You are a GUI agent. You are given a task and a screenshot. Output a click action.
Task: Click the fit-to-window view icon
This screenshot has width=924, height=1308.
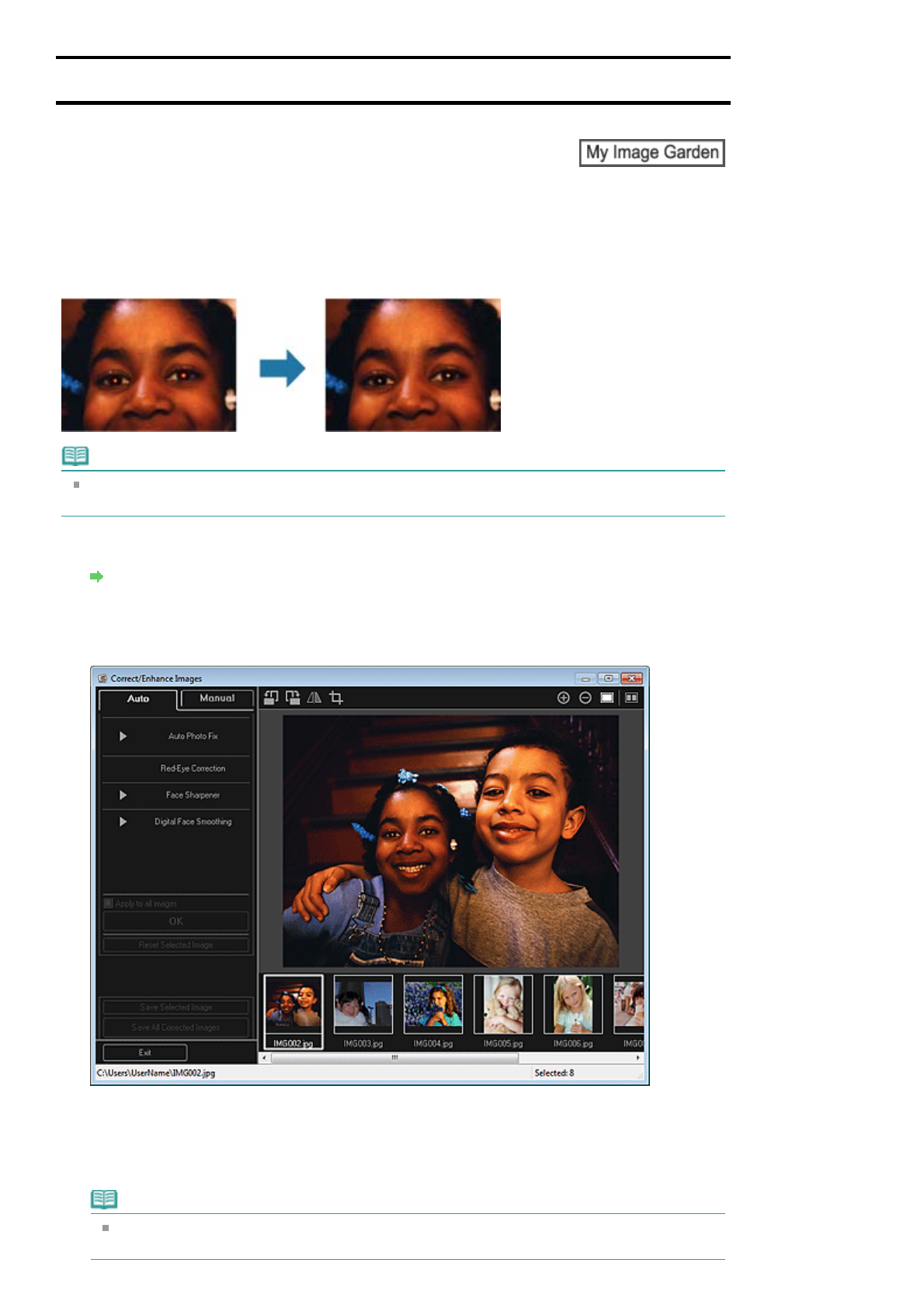[607, 697]
